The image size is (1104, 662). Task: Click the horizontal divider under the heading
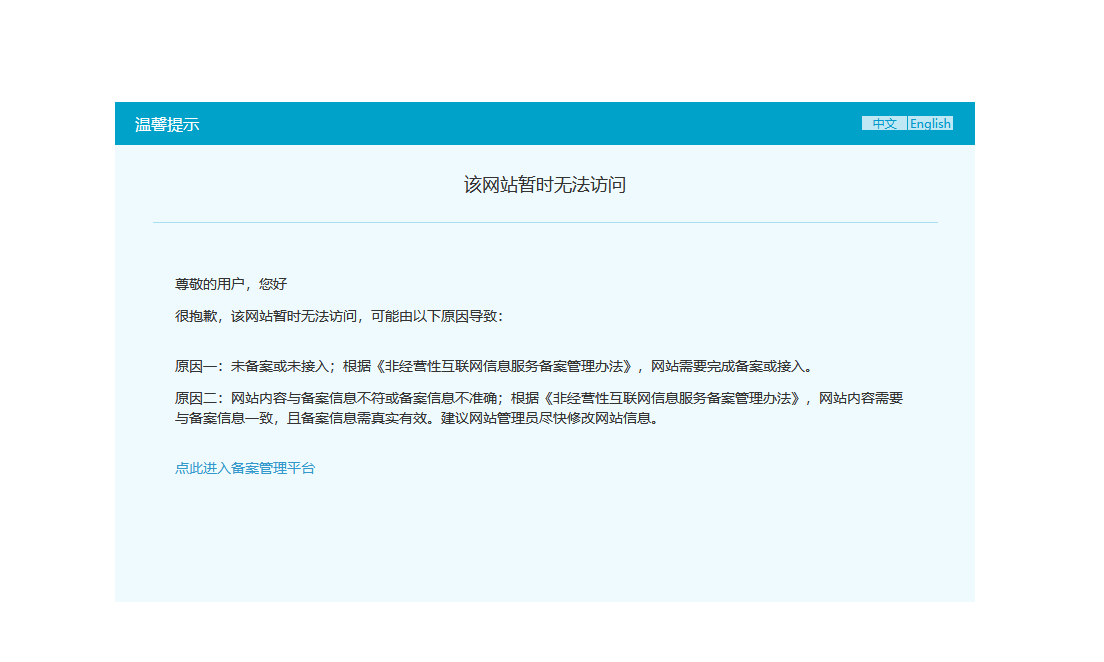click(x=545, y=223)
